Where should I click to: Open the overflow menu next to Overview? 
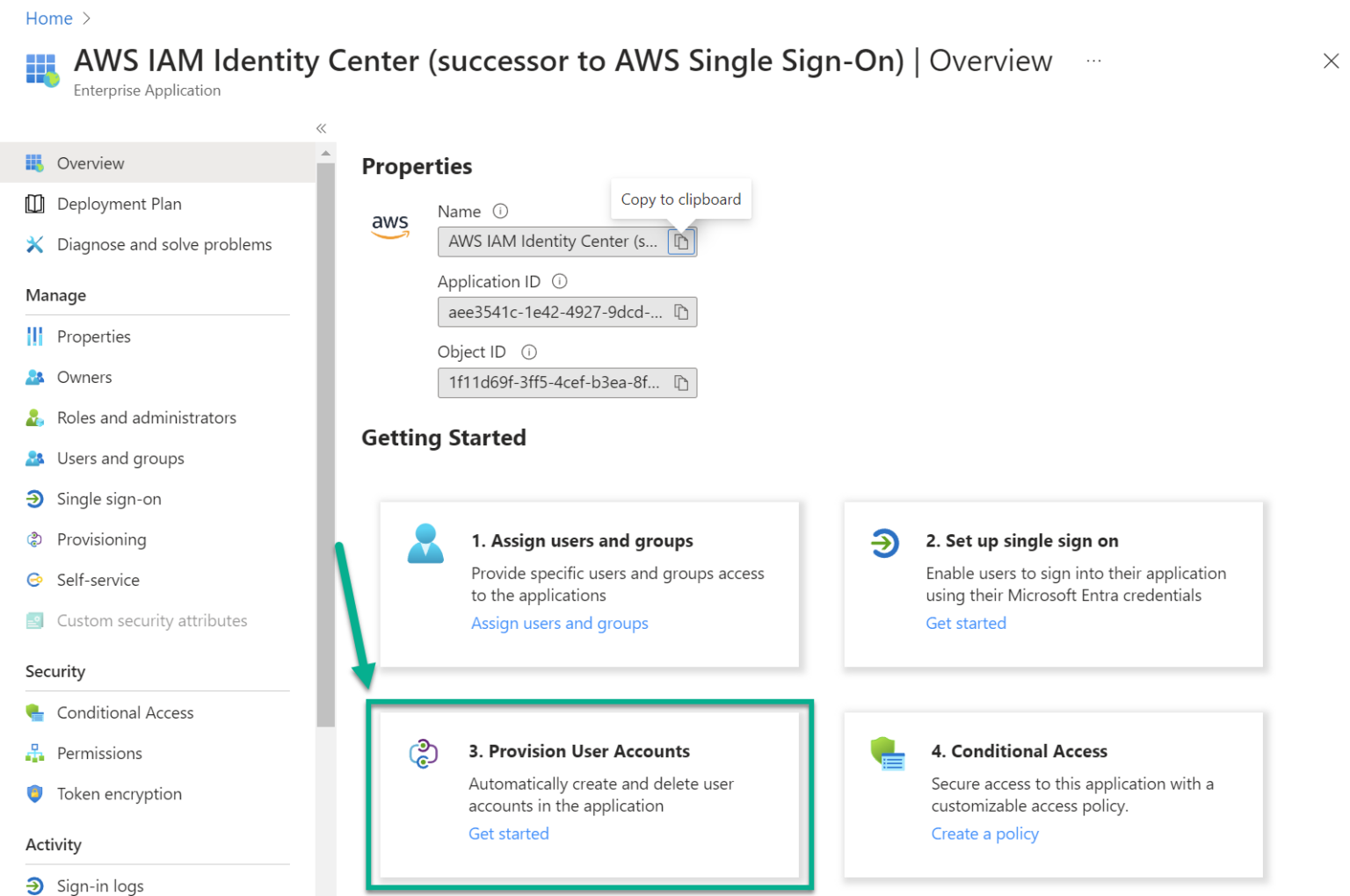1093,60
